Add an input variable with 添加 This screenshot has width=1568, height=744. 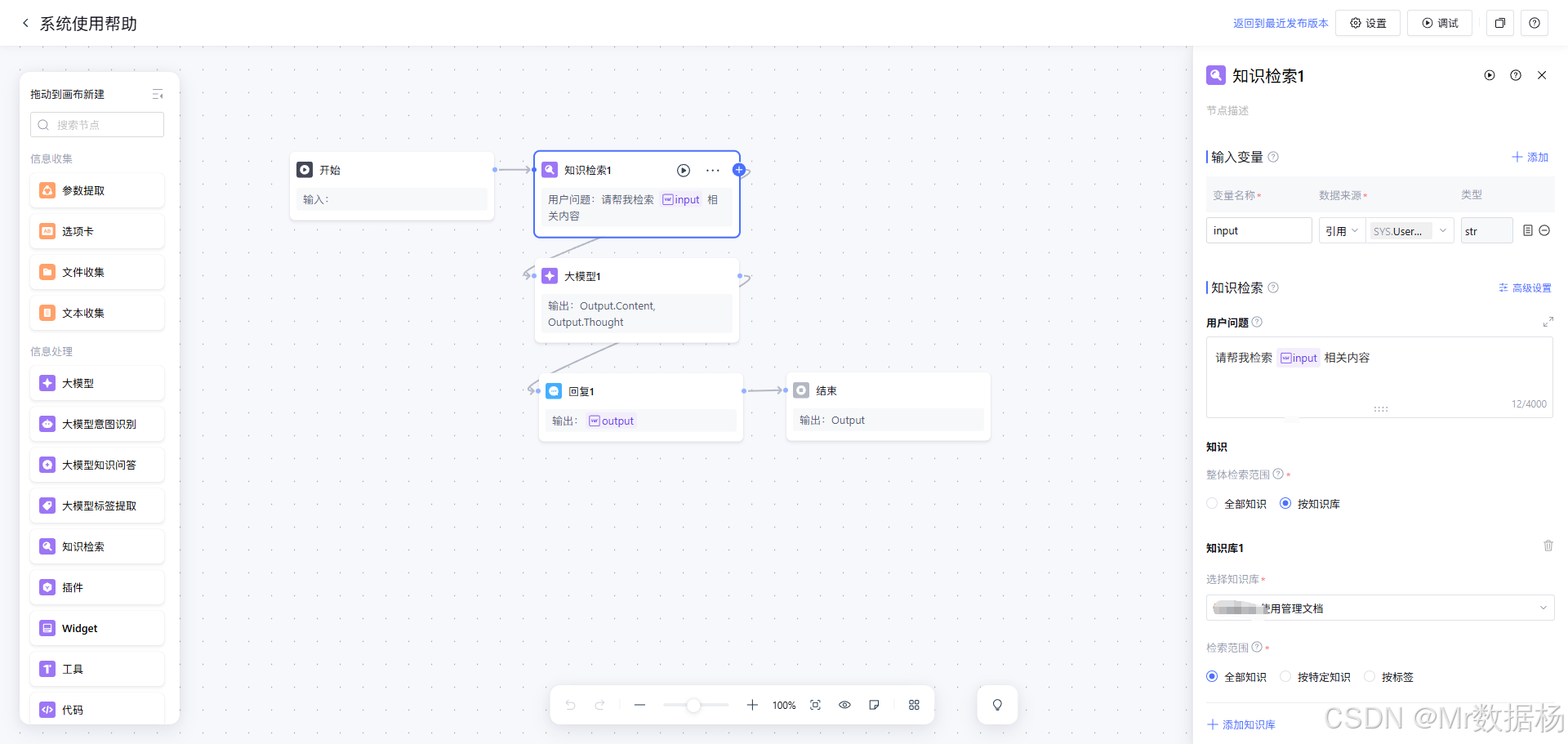pos(1530,157)
